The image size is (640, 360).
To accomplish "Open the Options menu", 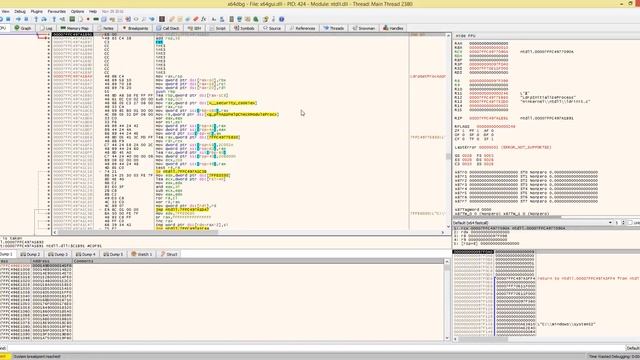I will click(77, 11).
